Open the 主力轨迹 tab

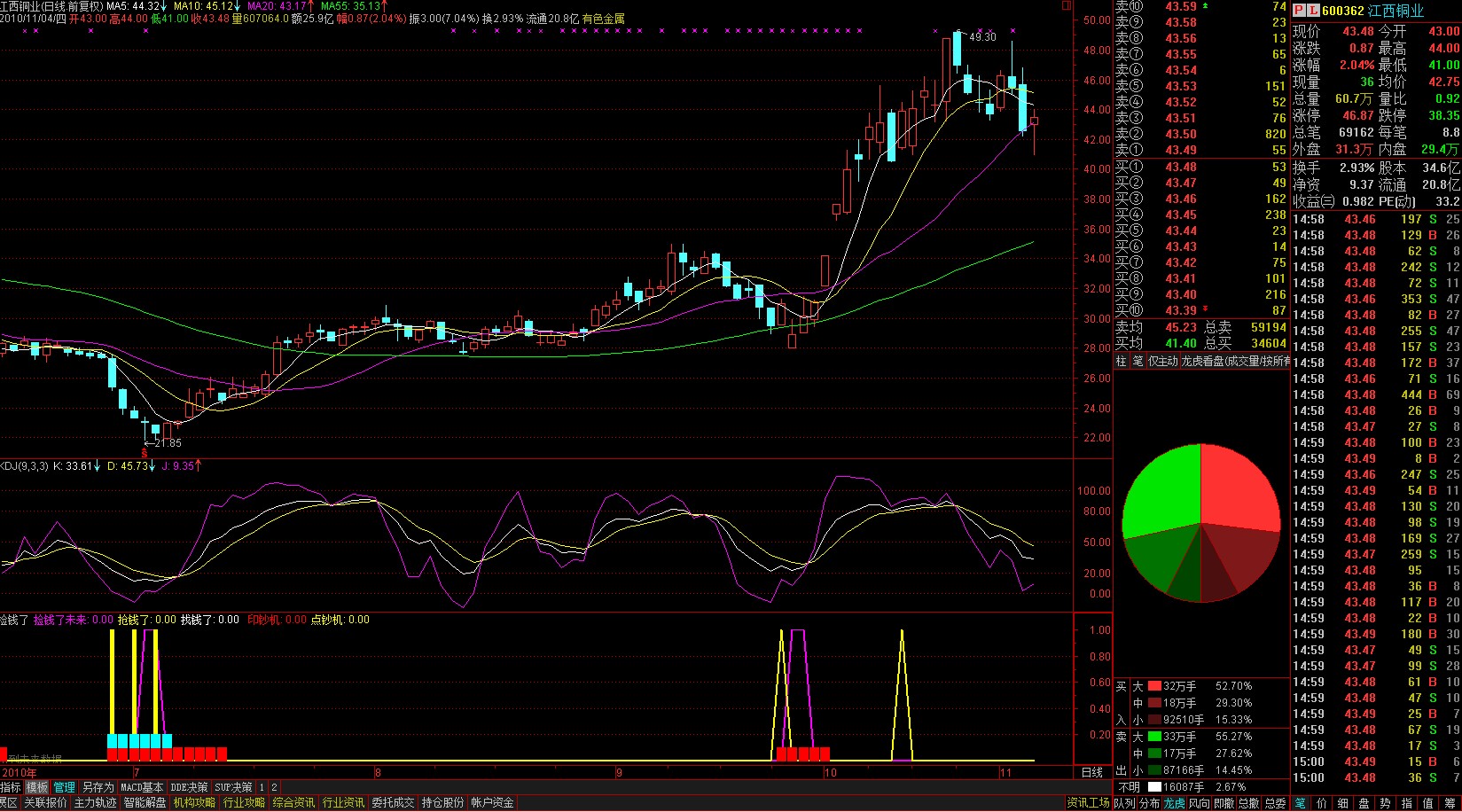click(x=95, y=803)
